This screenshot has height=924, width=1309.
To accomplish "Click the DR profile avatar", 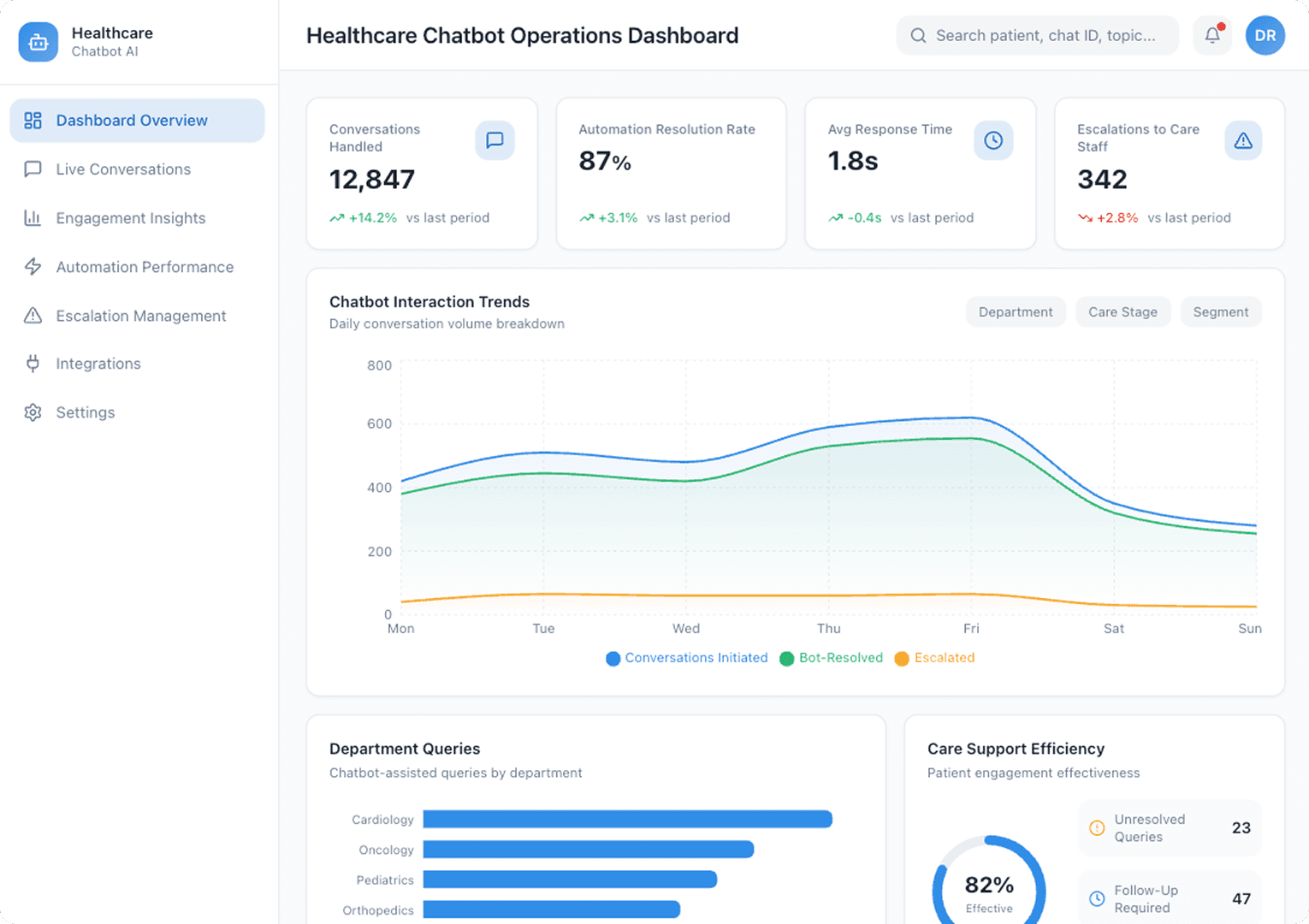I will [1265, 35].
